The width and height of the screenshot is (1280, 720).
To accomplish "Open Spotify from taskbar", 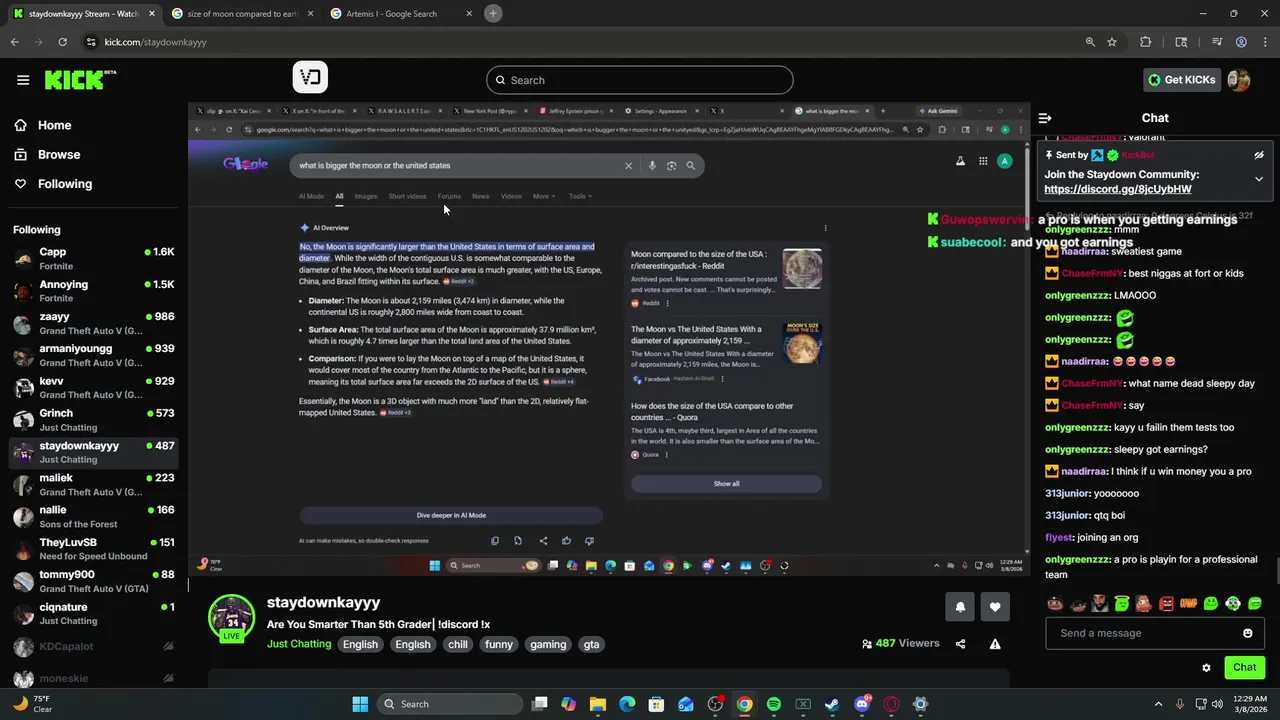I will [774, 704].
